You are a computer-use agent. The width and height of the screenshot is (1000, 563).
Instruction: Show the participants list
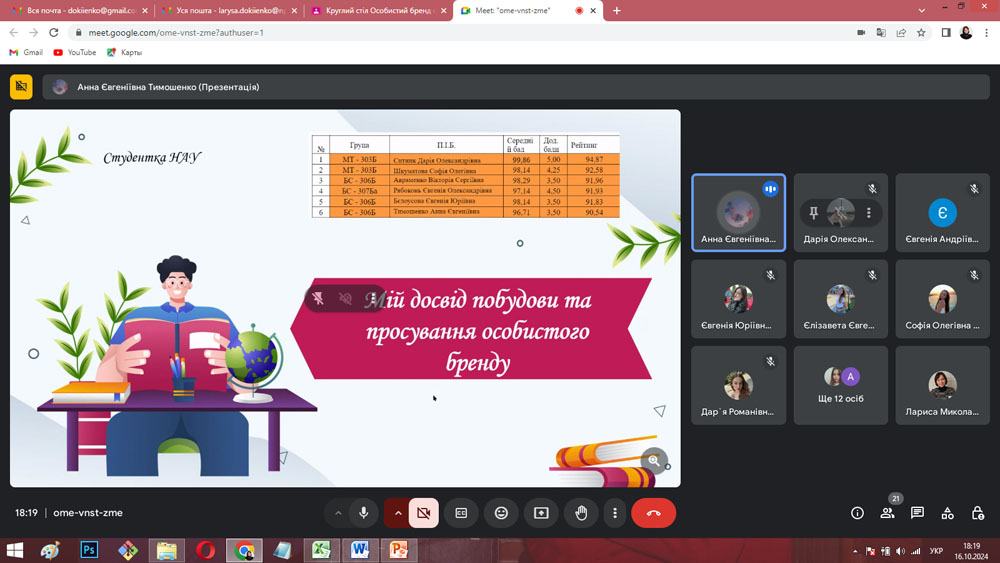tap(887, 513)
